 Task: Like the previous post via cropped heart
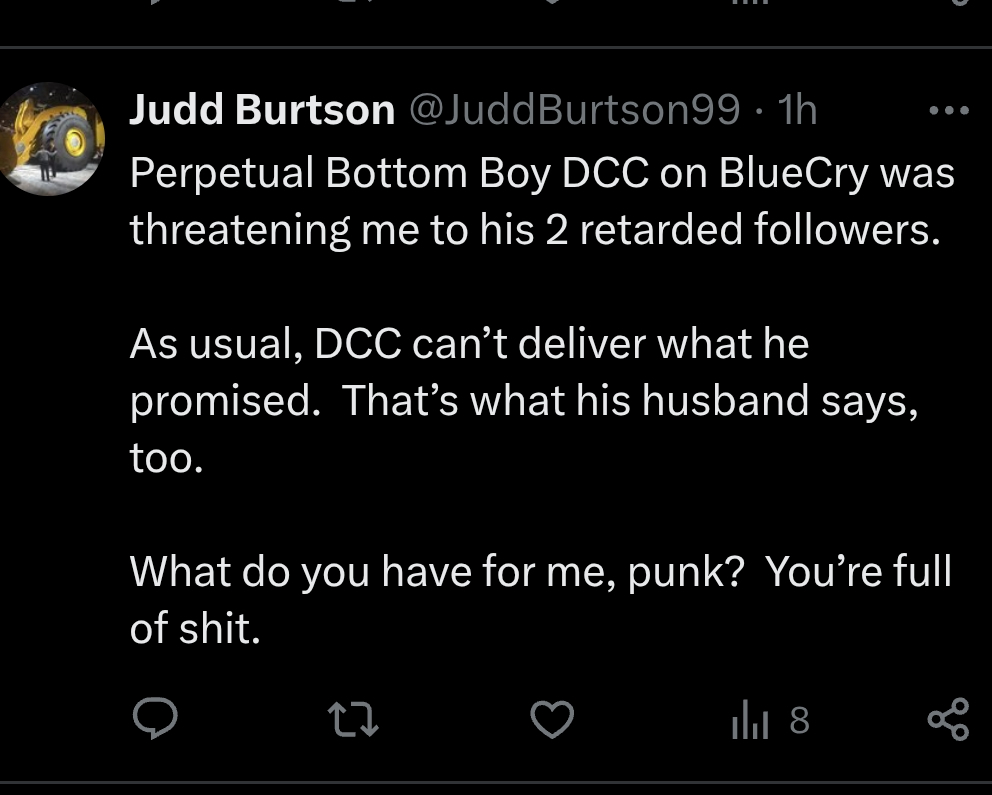(551, 3)
